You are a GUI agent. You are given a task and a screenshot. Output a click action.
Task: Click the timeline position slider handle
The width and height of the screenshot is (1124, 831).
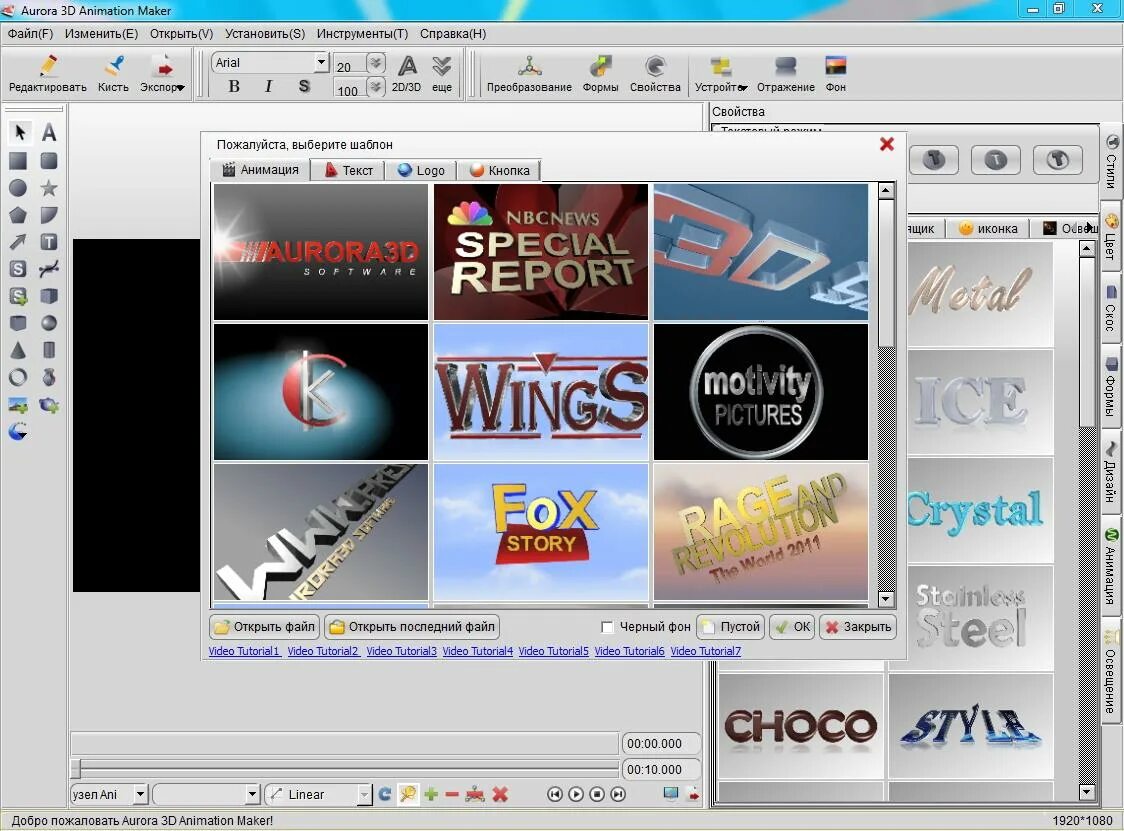tap(75, 769)
